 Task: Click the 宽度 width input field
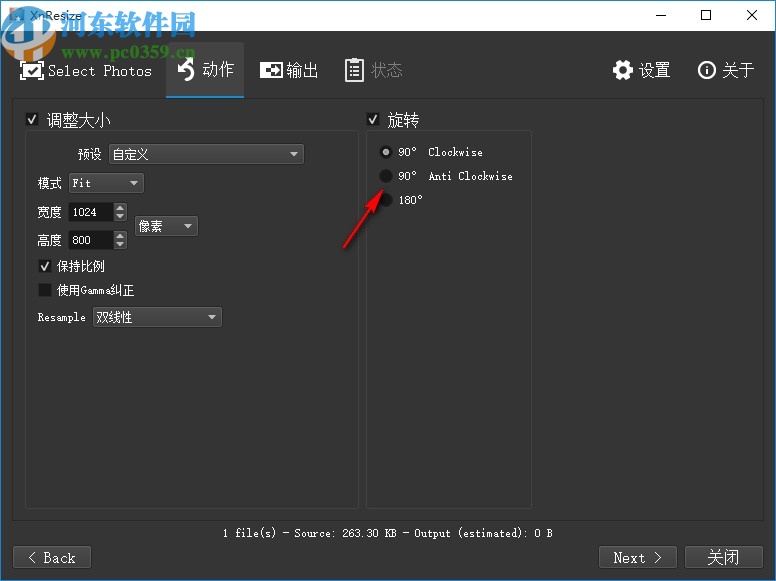tap(91, 212)
